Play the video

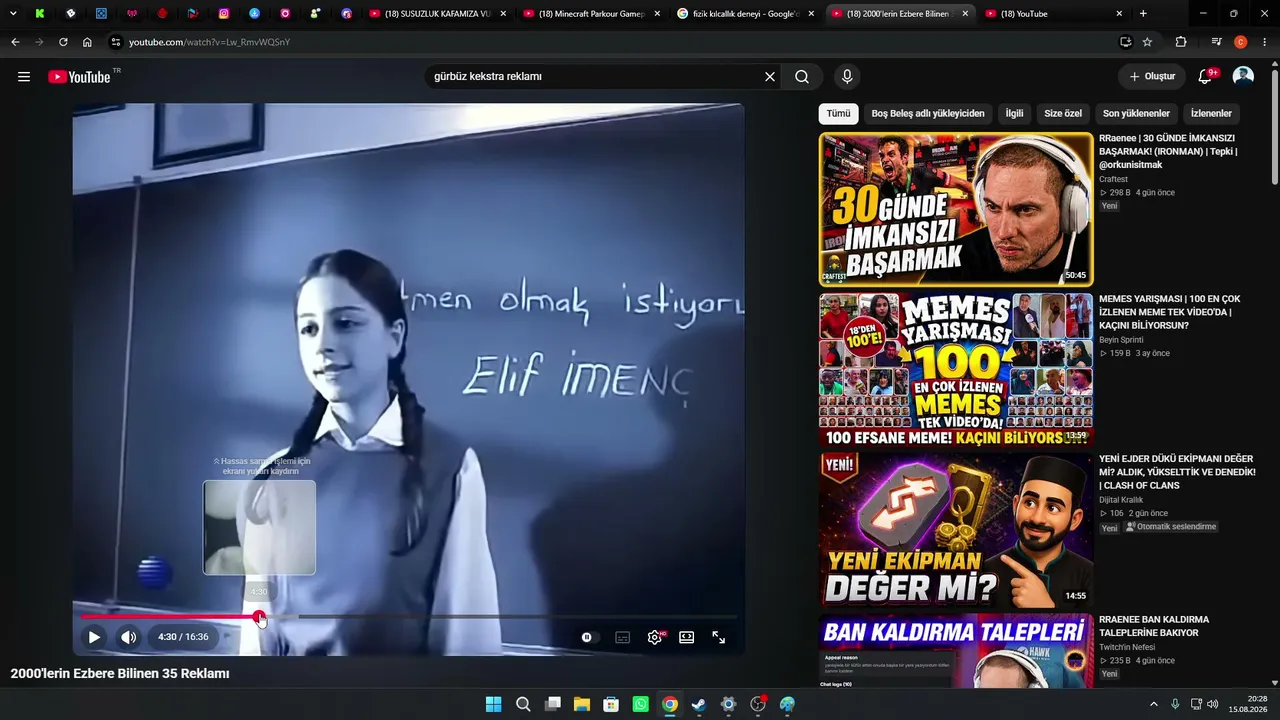pos(94,637)
